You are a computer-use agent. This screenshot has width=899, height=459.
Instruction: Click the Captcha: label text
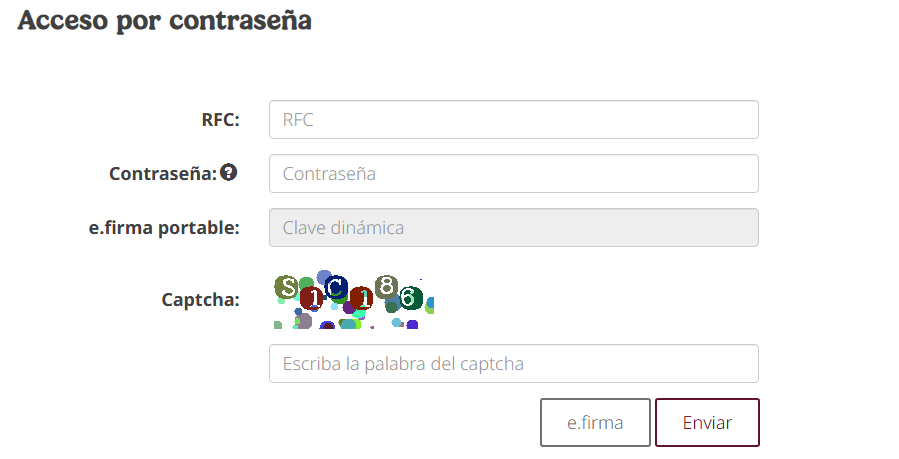tap(201, 300)
